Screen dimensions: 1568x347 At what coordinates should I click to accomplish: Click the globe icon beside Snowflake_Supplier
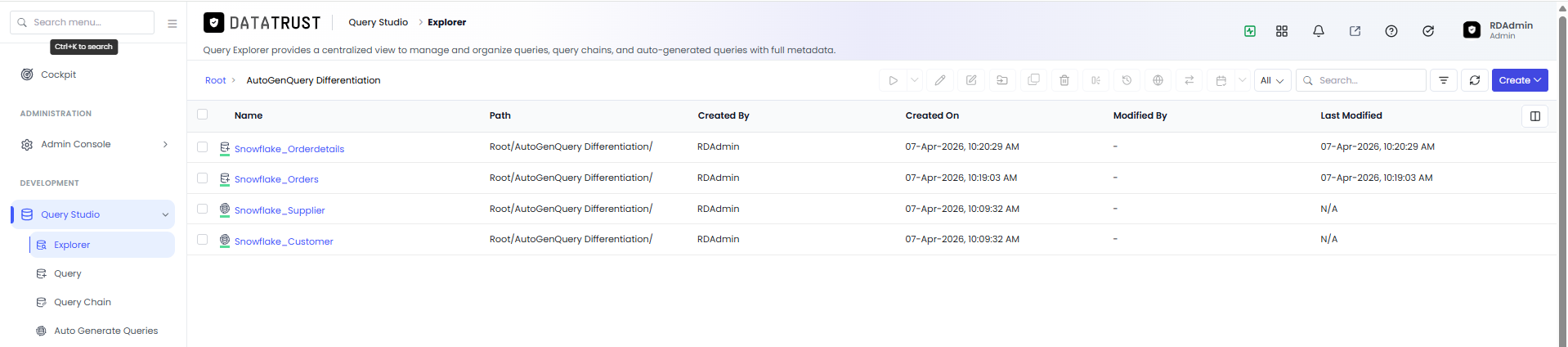225,210
